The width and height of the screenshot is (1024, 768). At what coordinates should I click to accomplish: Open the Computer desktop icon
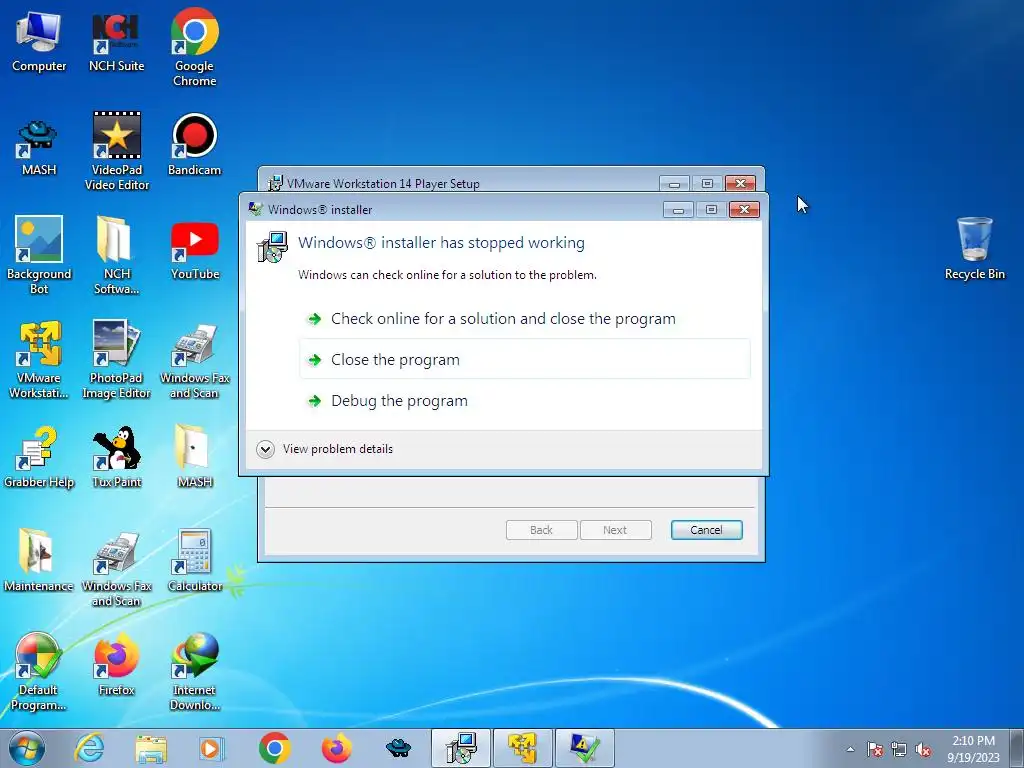point(39,41)
